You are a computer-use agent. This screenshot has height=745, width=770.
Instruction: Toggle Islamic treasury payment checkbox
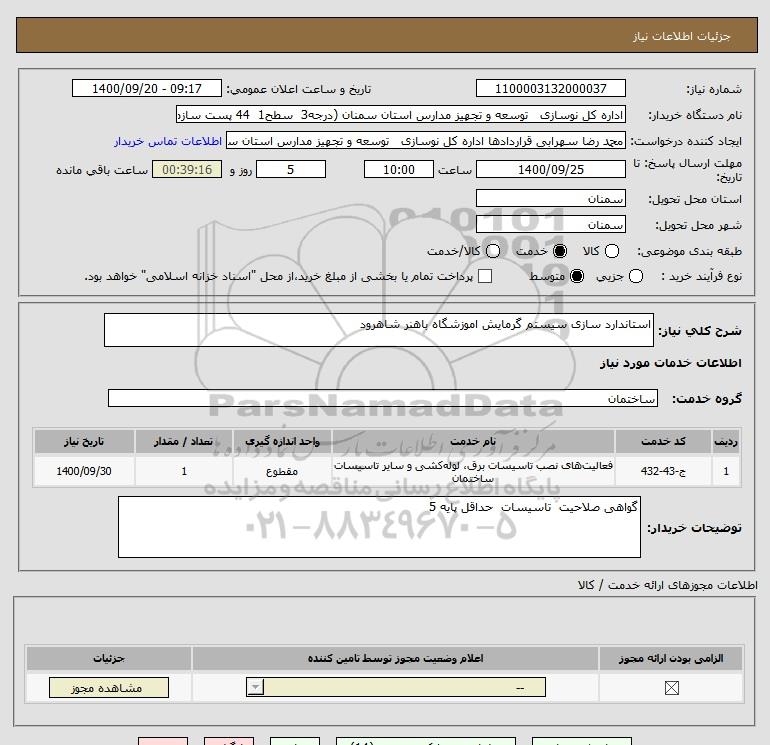485,276
